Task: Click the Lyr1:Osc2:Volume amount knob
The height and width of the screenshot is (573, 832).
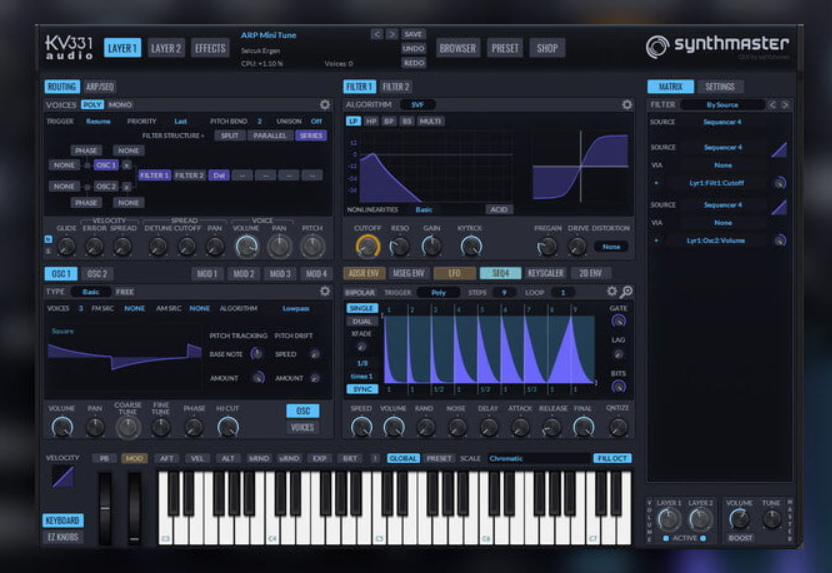Action: (x=779, y=240)
